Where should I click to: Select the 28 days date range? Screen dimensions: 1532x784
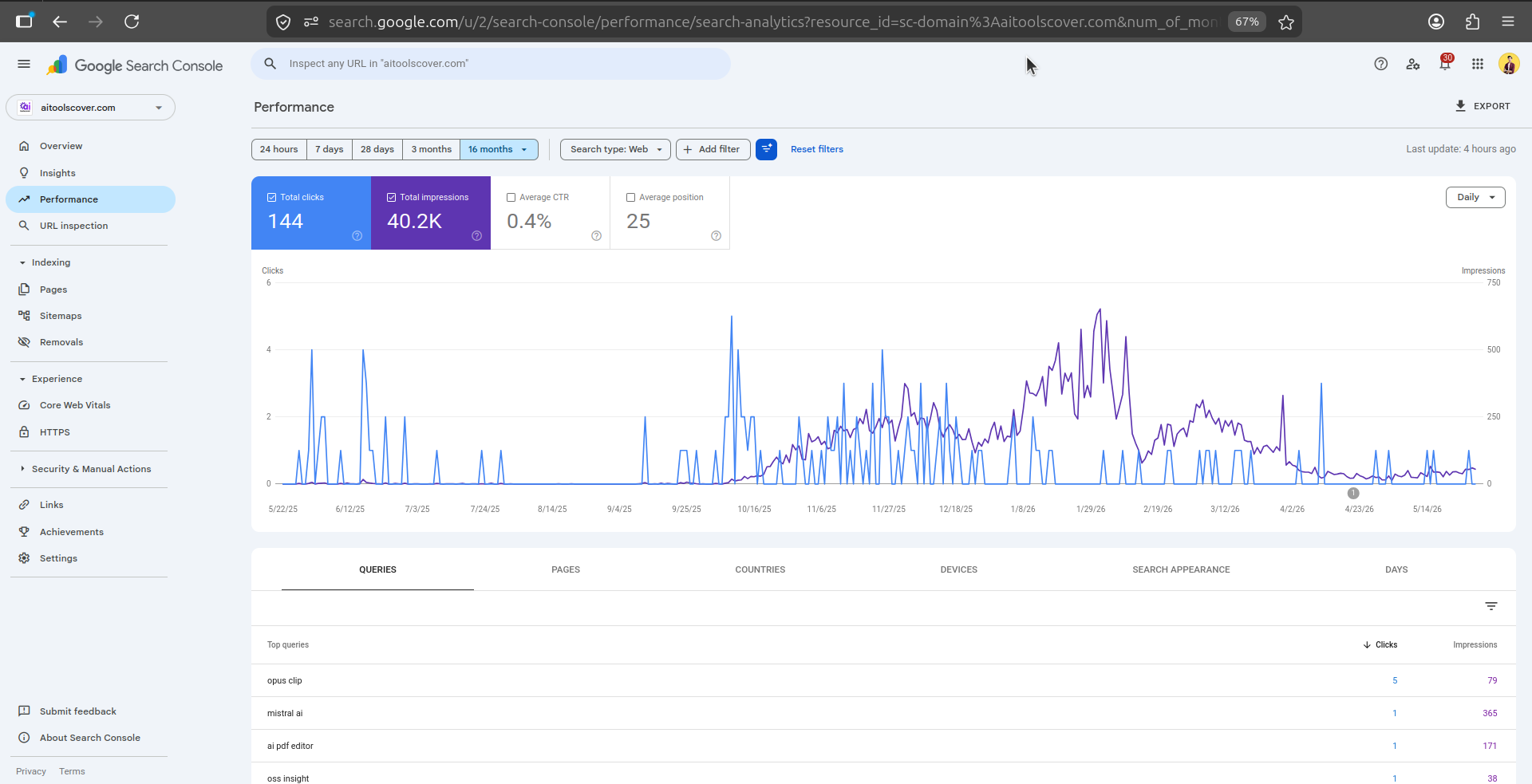[x=377, y=149]
